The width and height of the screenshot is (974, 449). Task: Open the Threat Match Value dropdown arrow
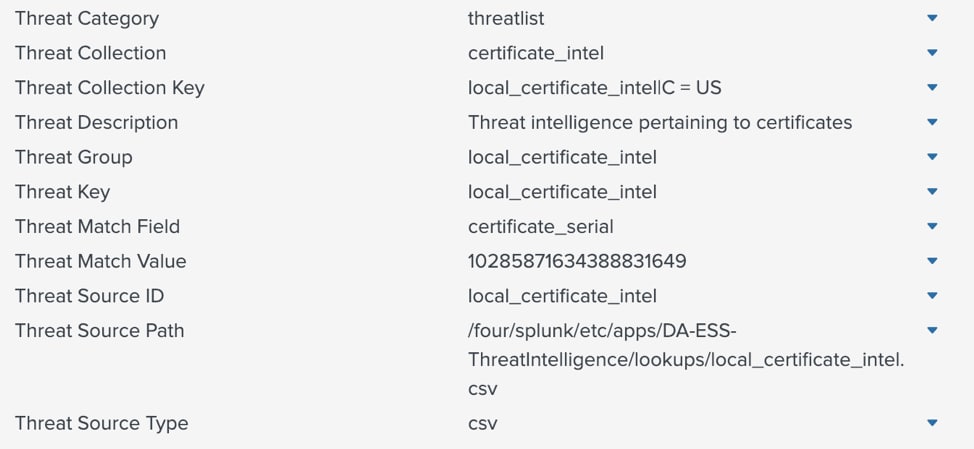932,261
